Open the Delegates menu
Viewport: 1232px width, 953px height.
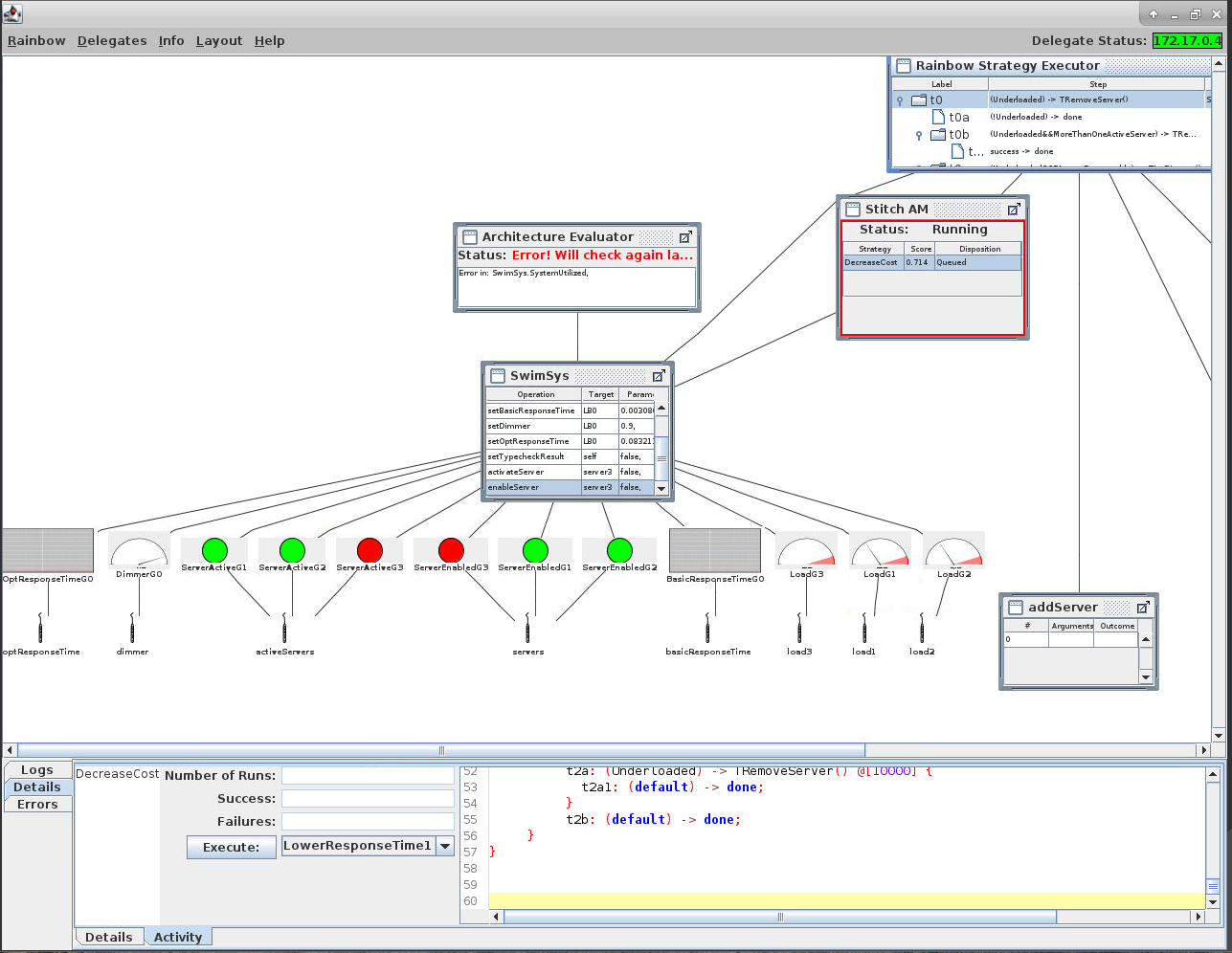click(x=112, y=41)
